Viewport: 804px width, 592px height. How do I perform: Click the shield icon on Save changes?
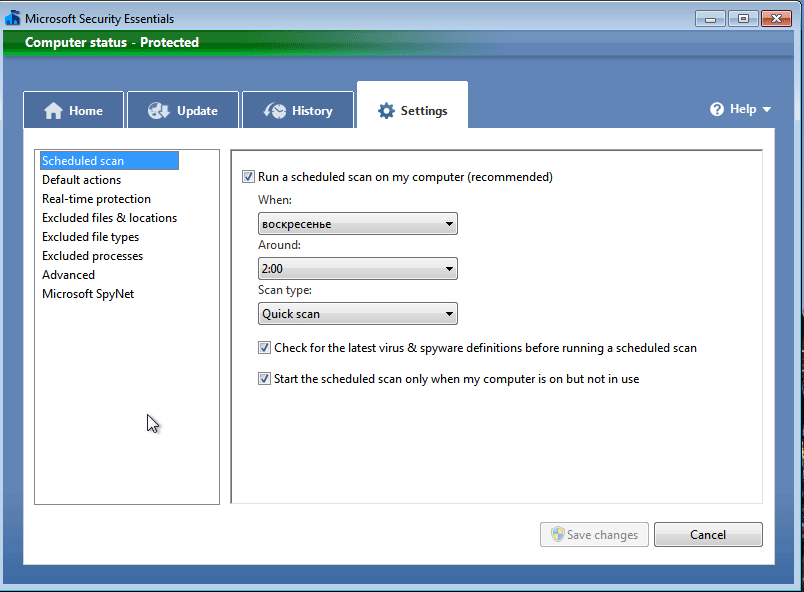[557, 535]
